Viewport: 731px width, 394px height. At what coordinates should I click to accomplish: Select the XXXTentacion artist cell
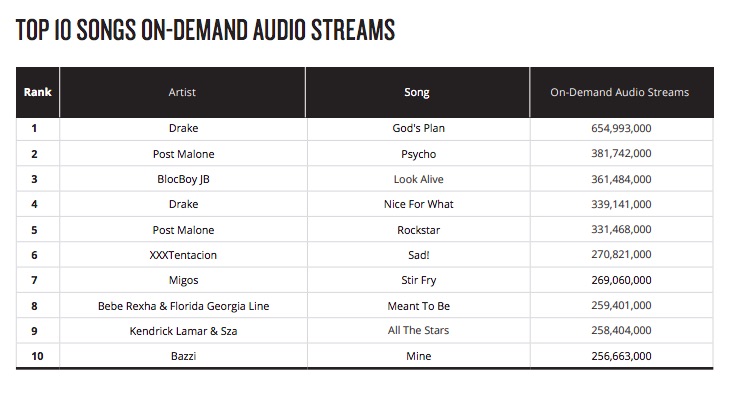pyautogui.click(x=183, y=255)
